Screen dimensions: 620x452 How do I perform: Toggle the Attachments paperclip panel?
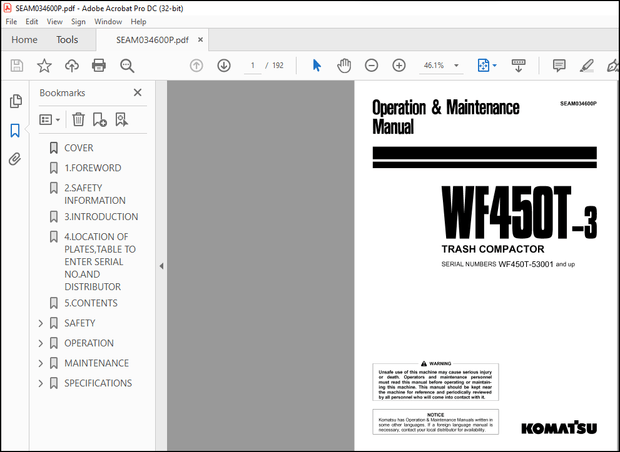point(15,159)
